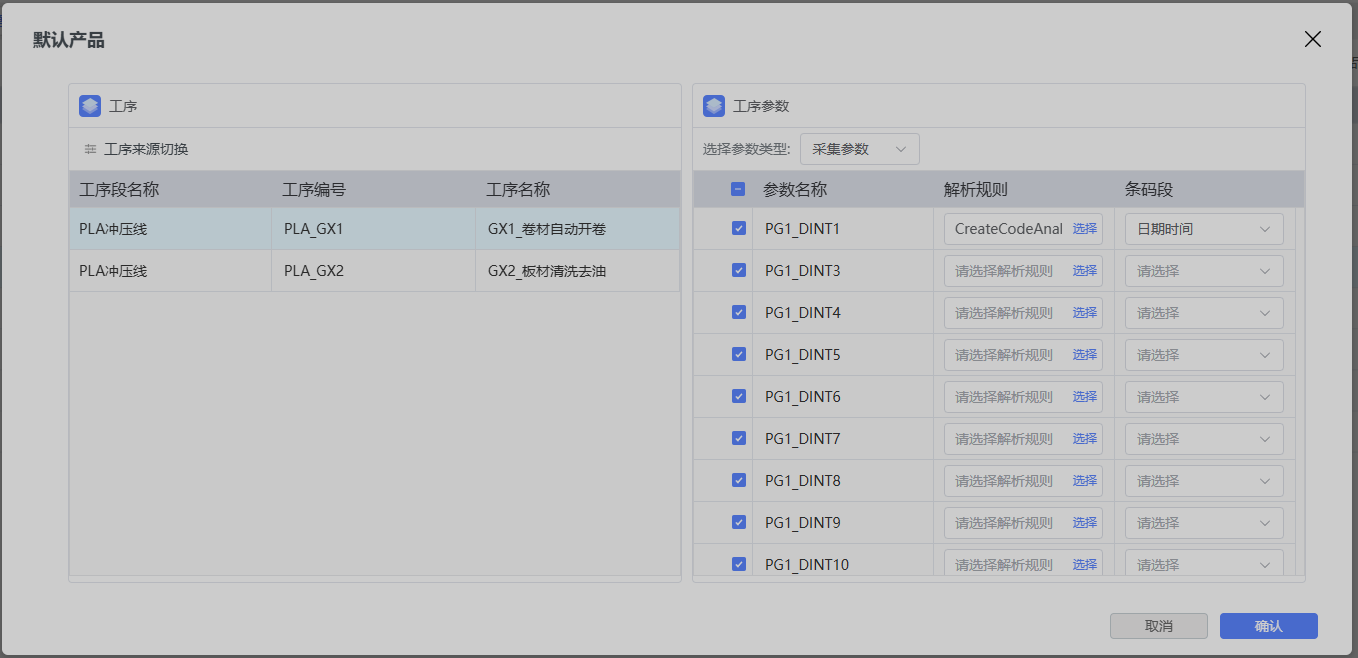Toggle the PG1_DINT8 checkbox

[x=739, y=480]
